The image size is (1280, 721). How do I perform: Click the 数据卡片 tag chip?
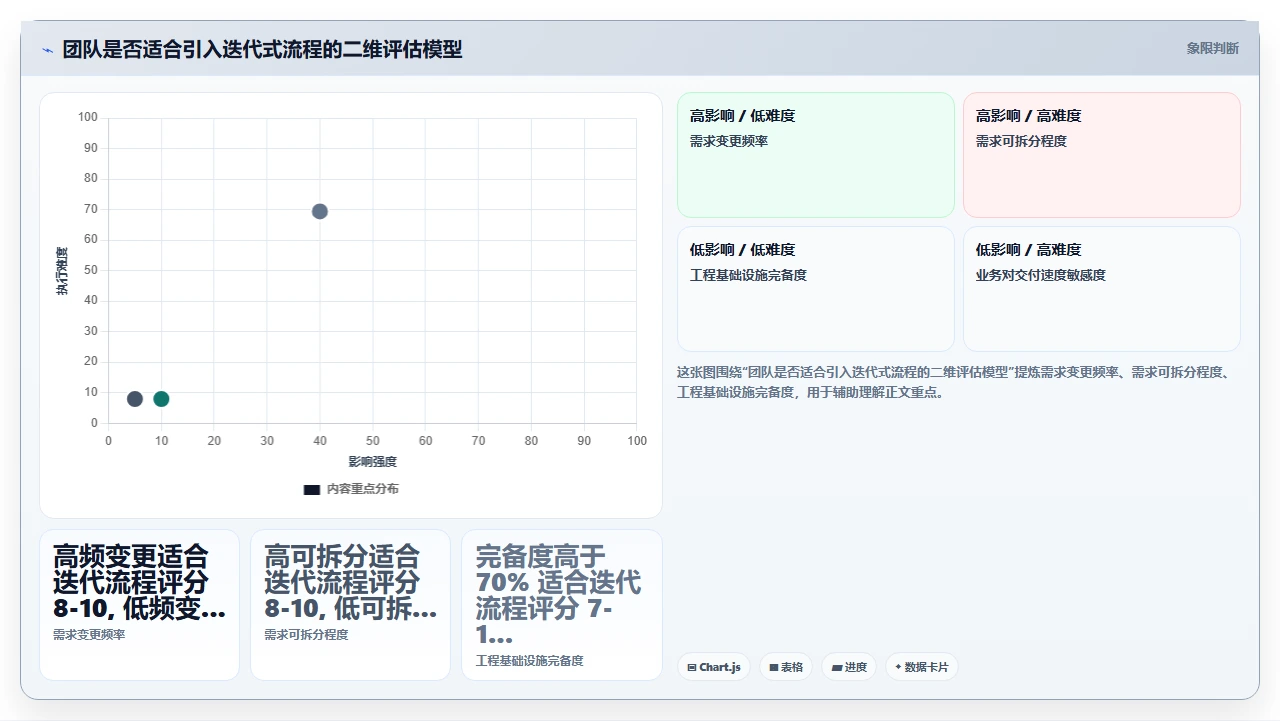tap(922, 667)
